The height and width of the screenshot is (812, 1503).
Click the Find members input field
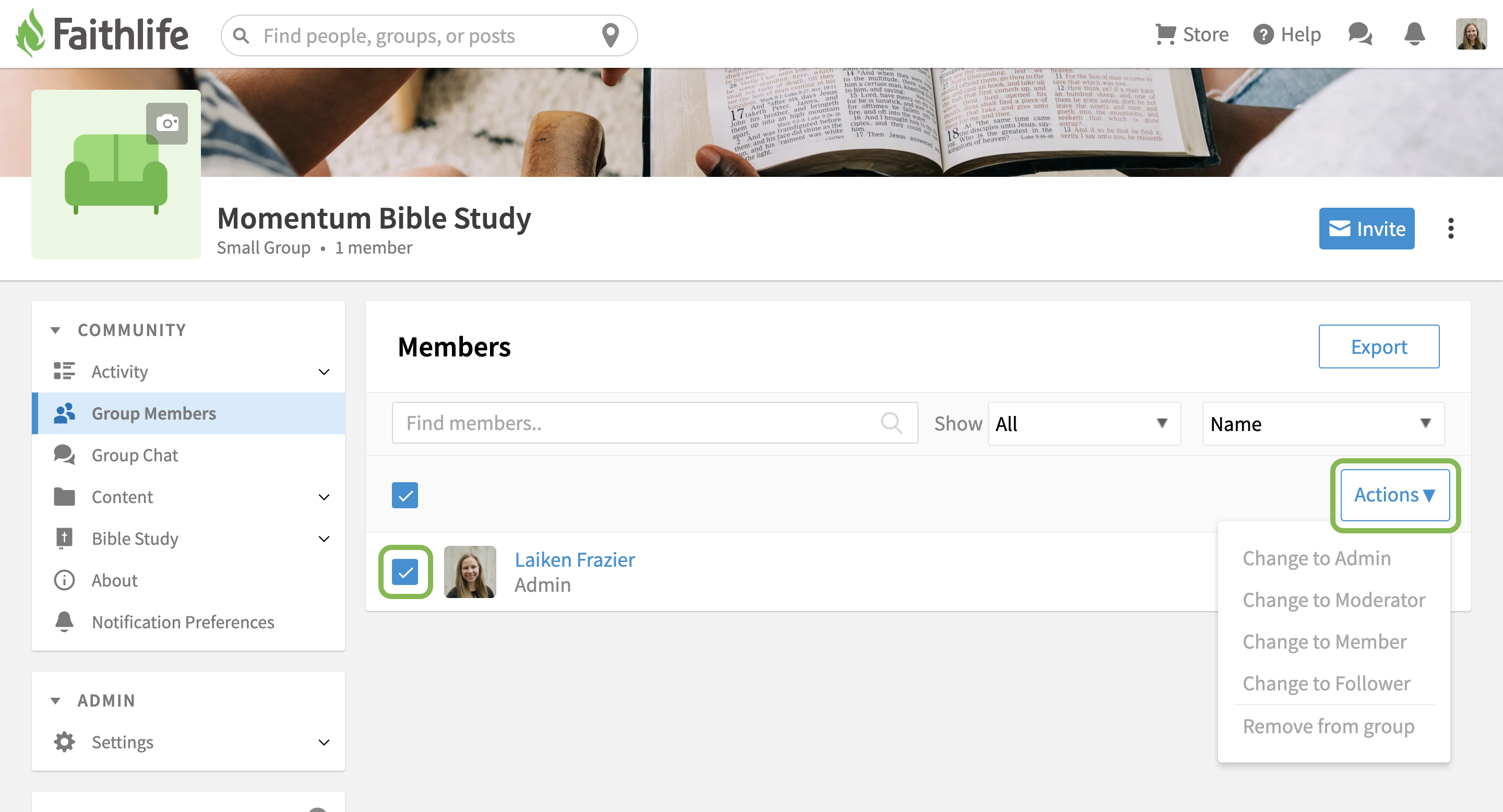[x=654, y=423]
